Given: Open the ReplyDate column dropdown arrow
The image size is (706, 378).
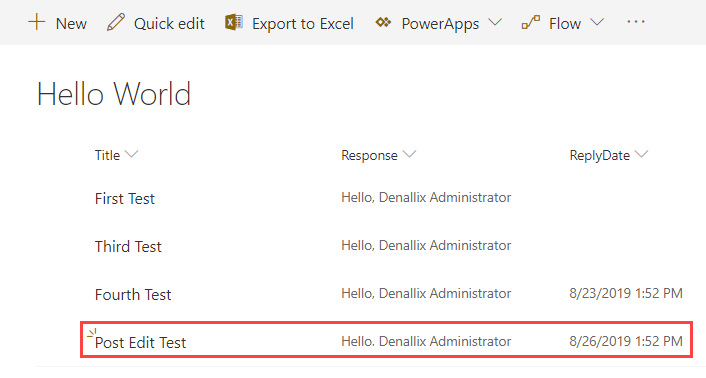Looking at the screenshot, I should (x=641, y=154).
